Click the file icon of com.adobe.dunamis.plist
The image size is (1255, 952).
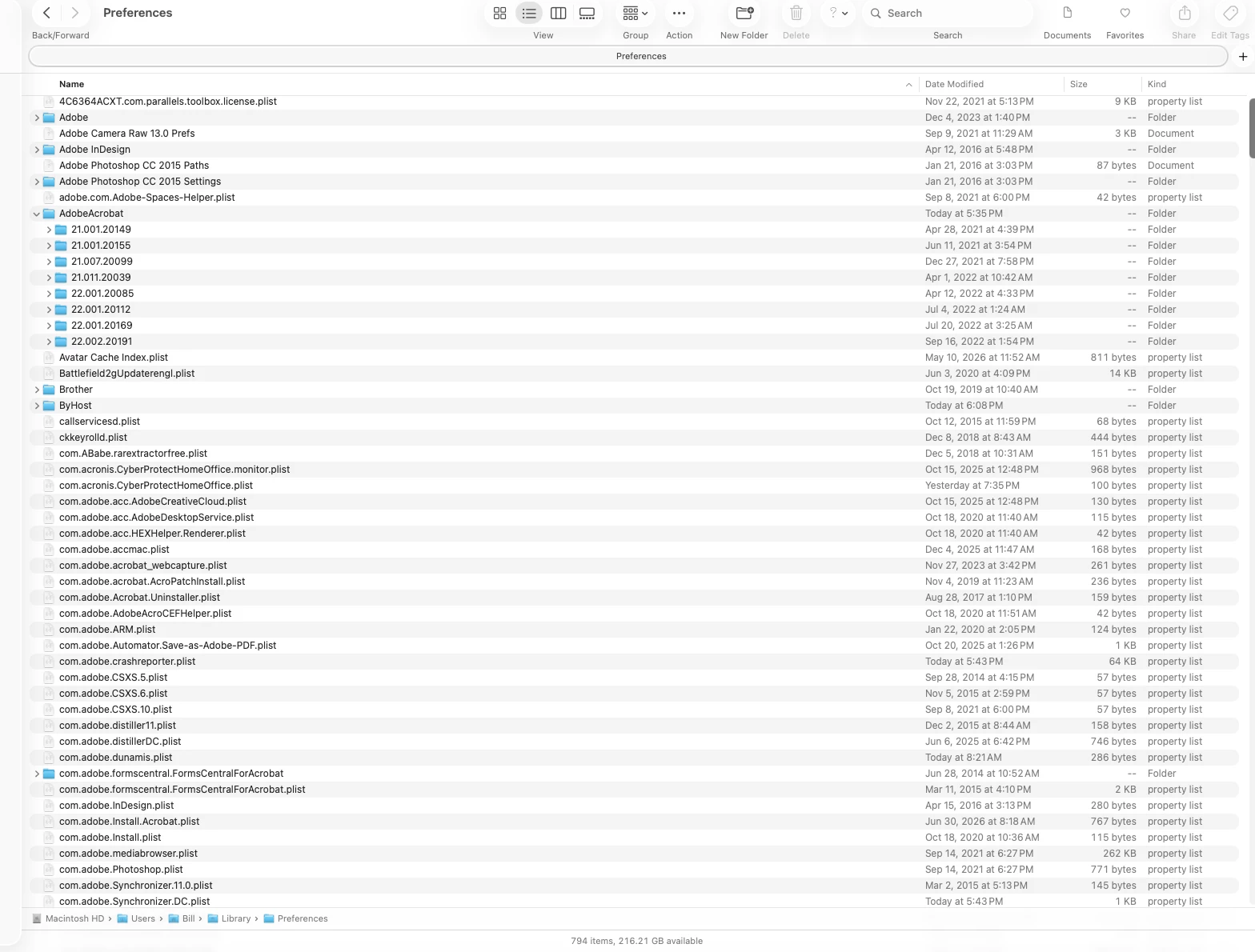pyautogui.click(x=49, y=758)
